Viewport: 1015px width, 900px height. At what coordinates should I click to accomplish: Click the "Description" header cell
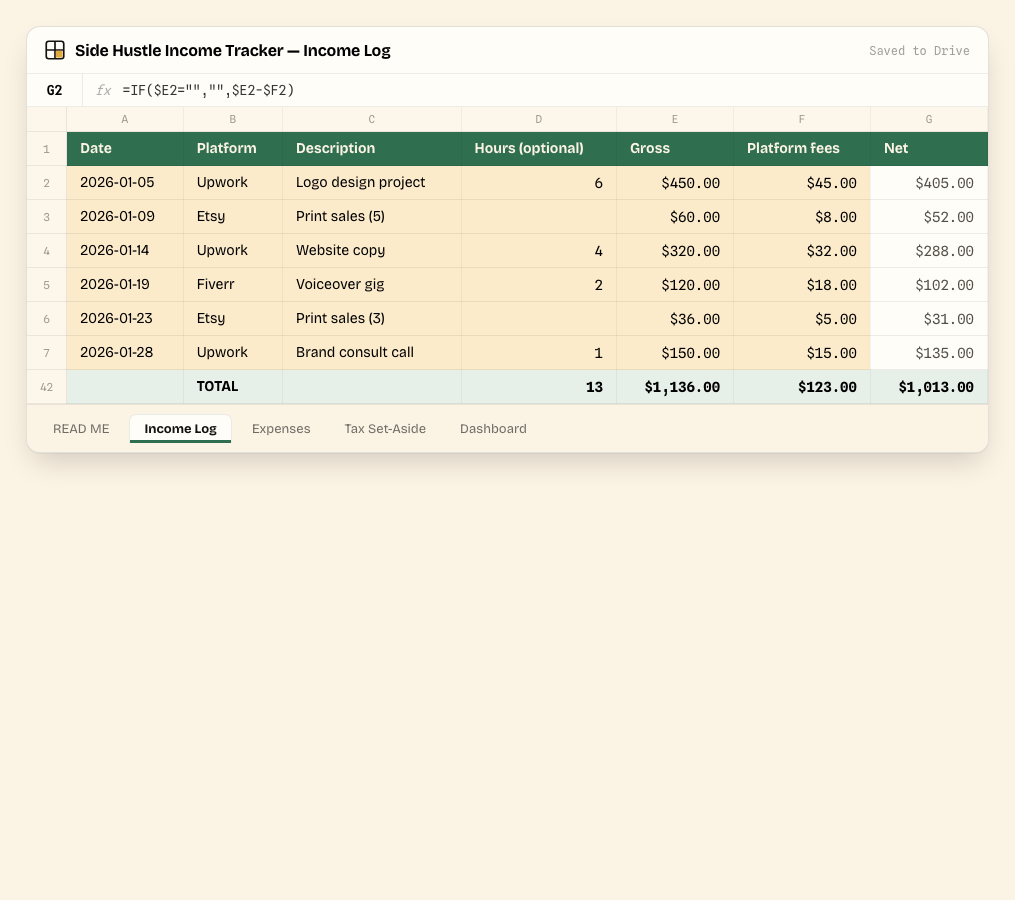372,149
